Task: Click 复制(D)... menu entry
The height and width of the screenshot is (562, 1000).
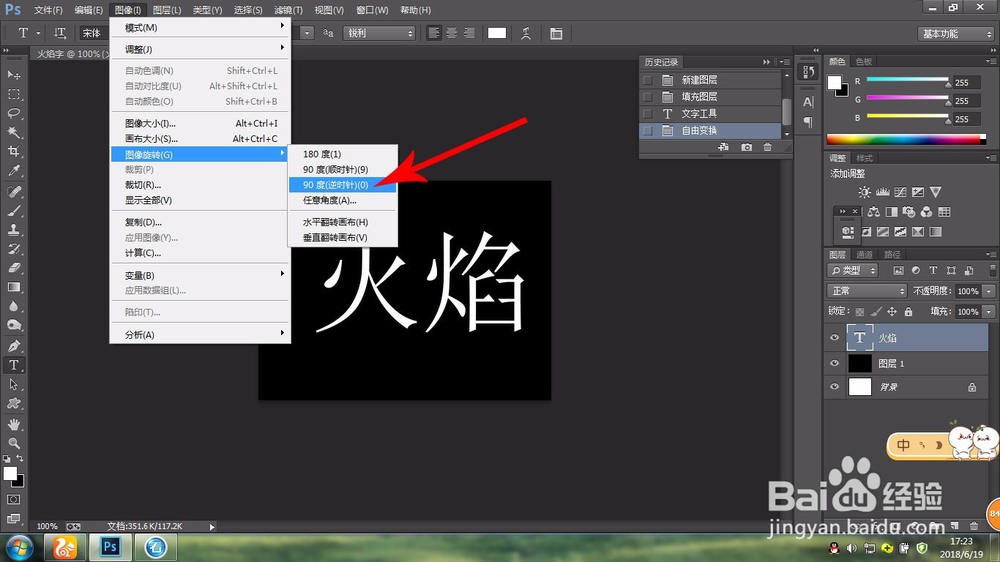Action: point(200,223)
